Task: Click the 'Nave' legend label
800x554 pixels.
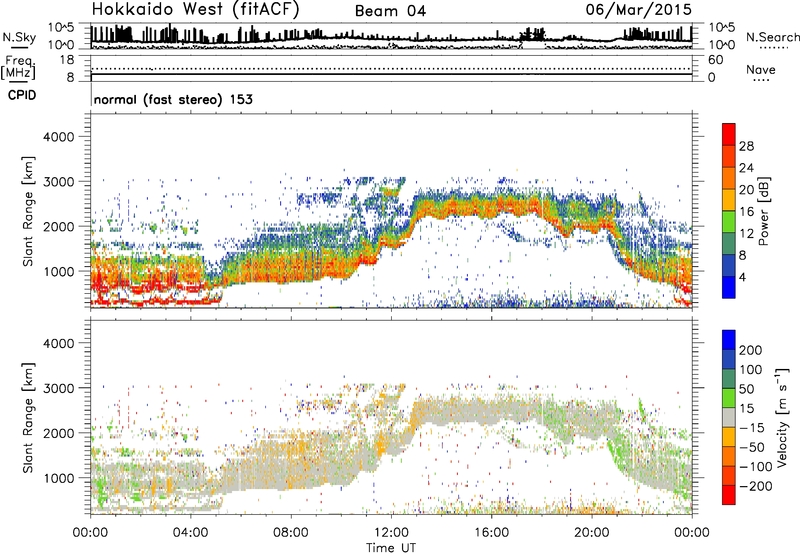Action: point(761,69)
